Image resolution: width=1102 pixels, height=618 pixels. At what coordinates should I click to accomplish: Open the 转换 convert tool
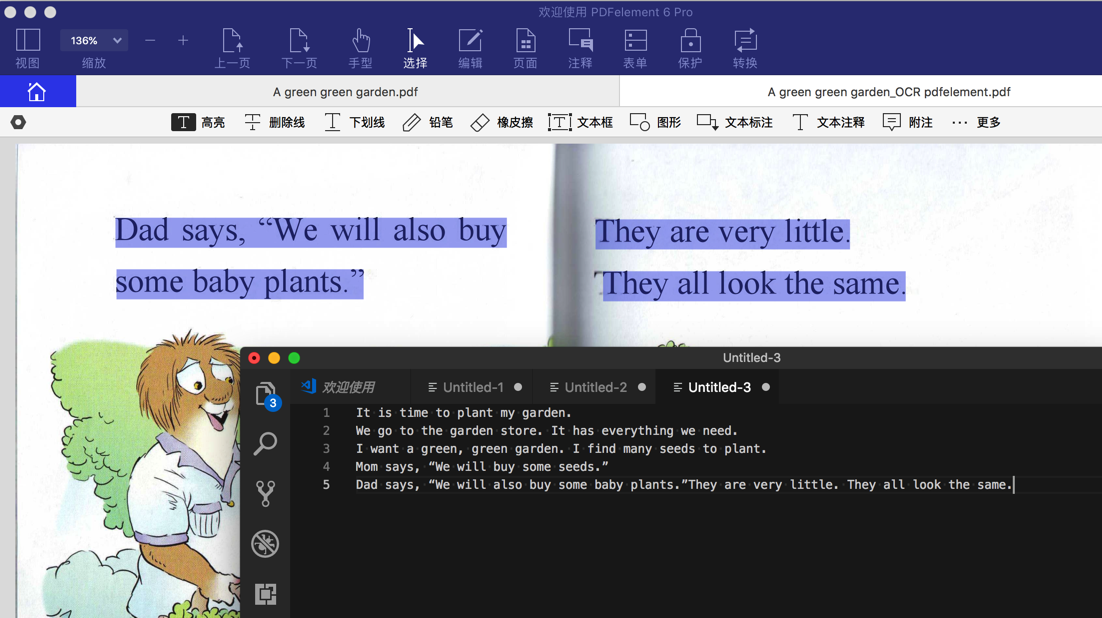coord(745,48)
